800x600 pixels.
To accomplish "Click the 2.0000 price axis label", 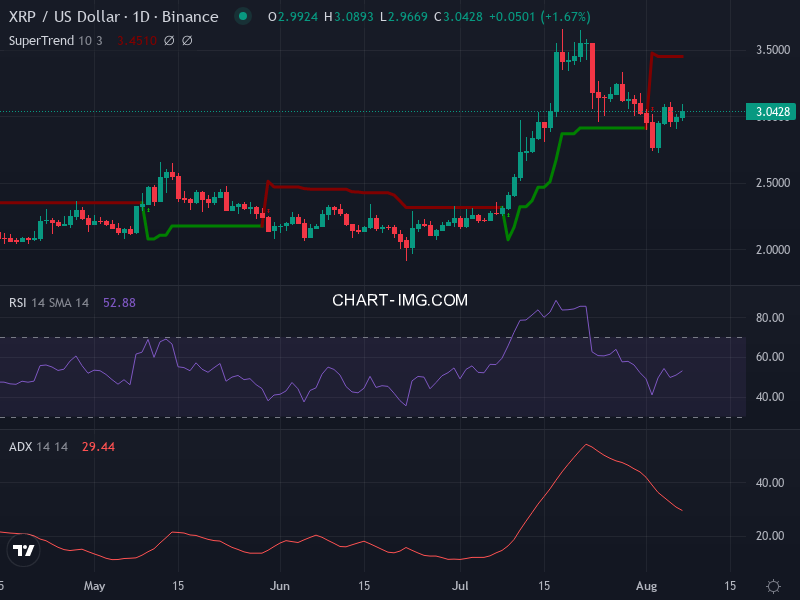I will [772, 249].
